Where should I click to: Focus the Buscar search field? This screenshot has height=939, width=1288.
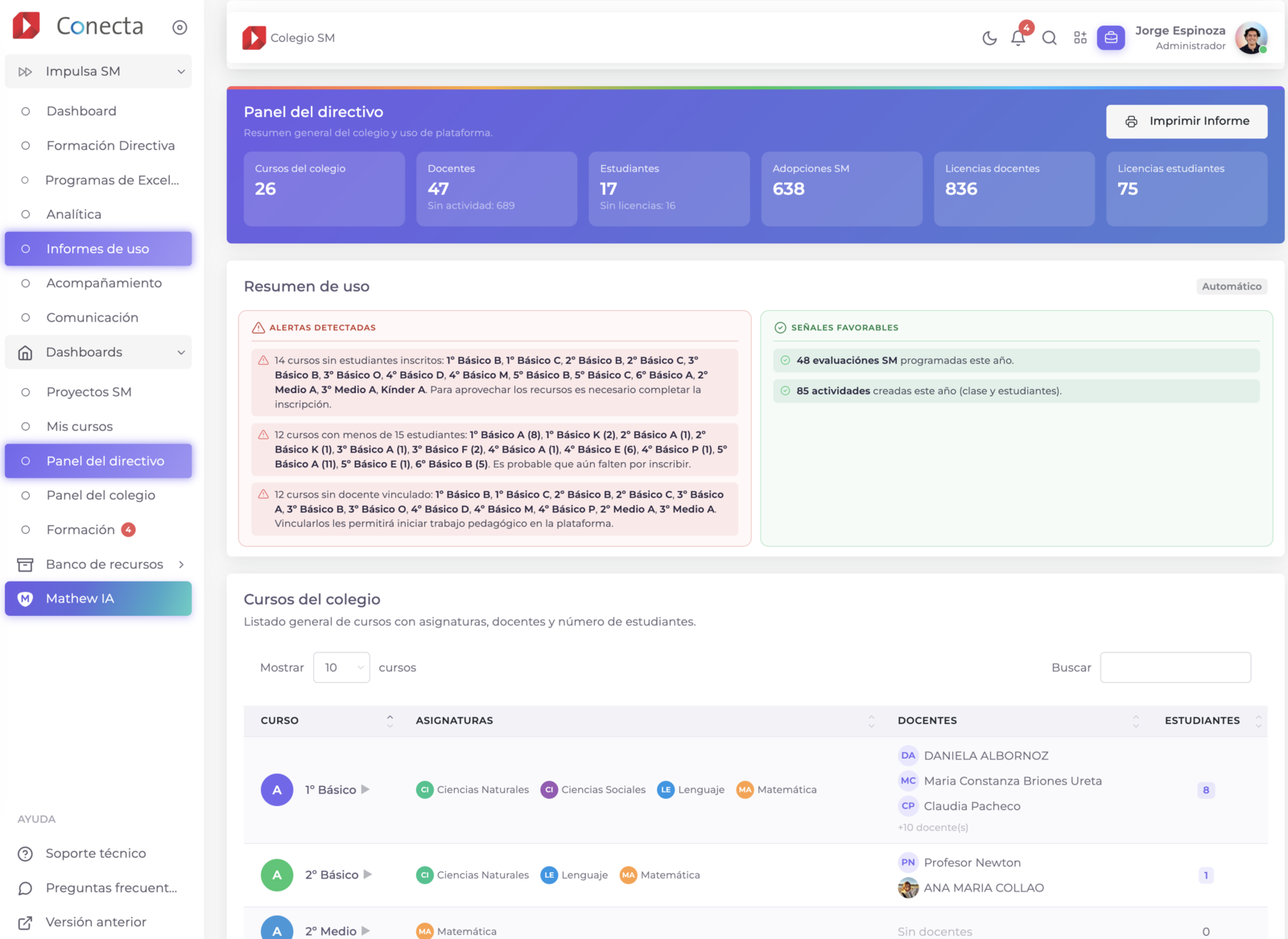(1175, 668)
